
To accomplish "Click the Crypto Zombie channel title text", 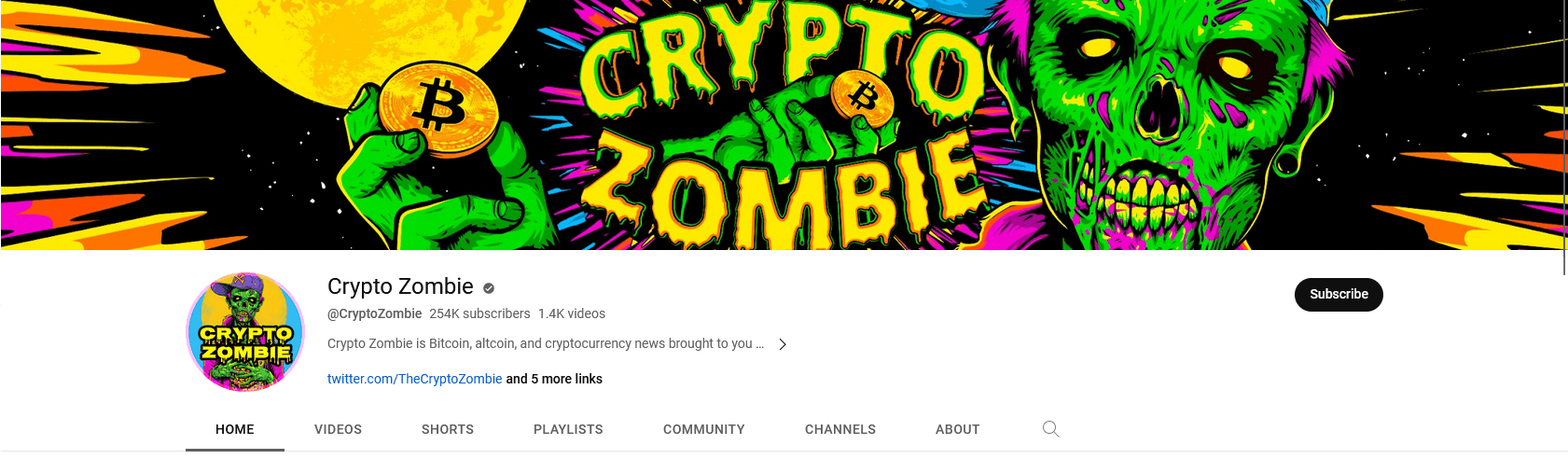I will tap(400, 286).
